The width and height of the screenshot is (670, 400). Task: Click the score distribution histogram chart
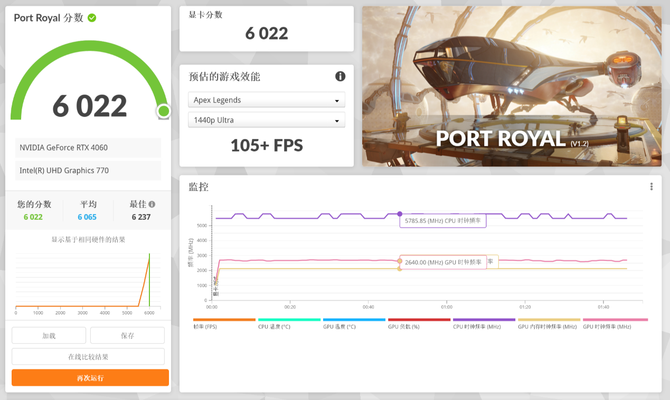(x=88, y=284)
